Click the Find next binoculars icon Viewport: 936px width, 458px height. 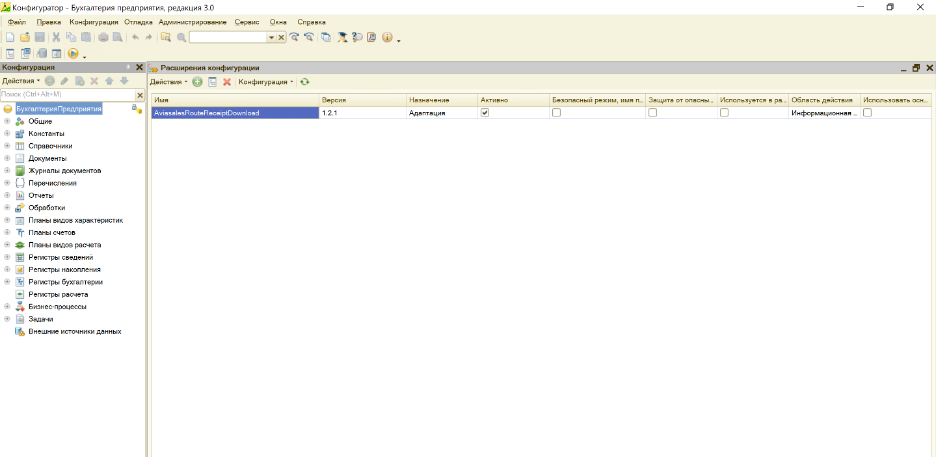294,37
